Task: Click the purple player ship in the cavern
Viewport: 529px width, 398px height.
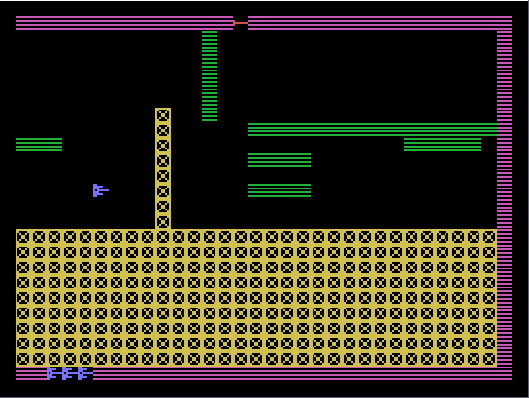Action: pyautogui.click(x=101, y=190)
